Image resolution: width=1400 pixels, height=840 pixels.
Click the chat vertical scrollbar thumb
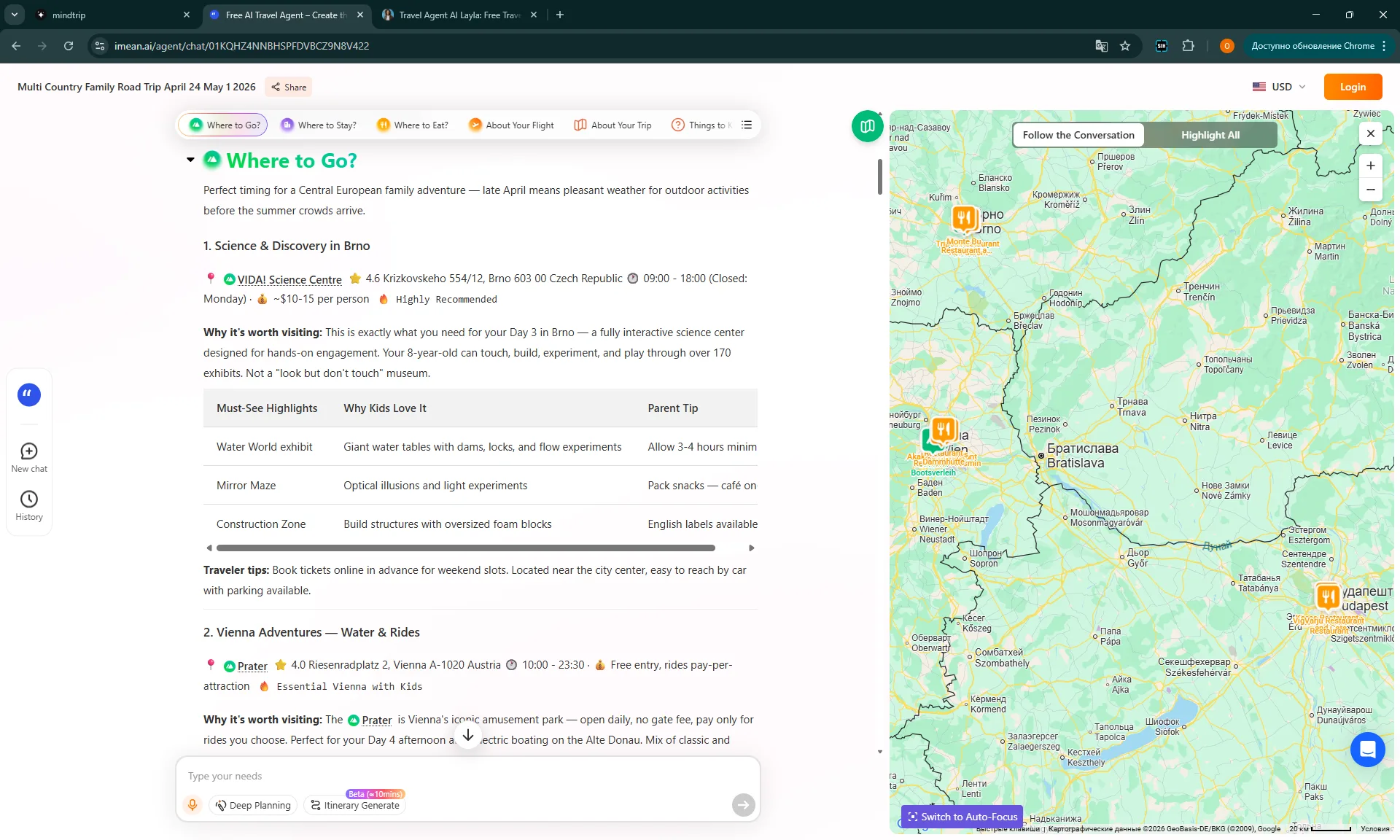[x=880, y=176]
